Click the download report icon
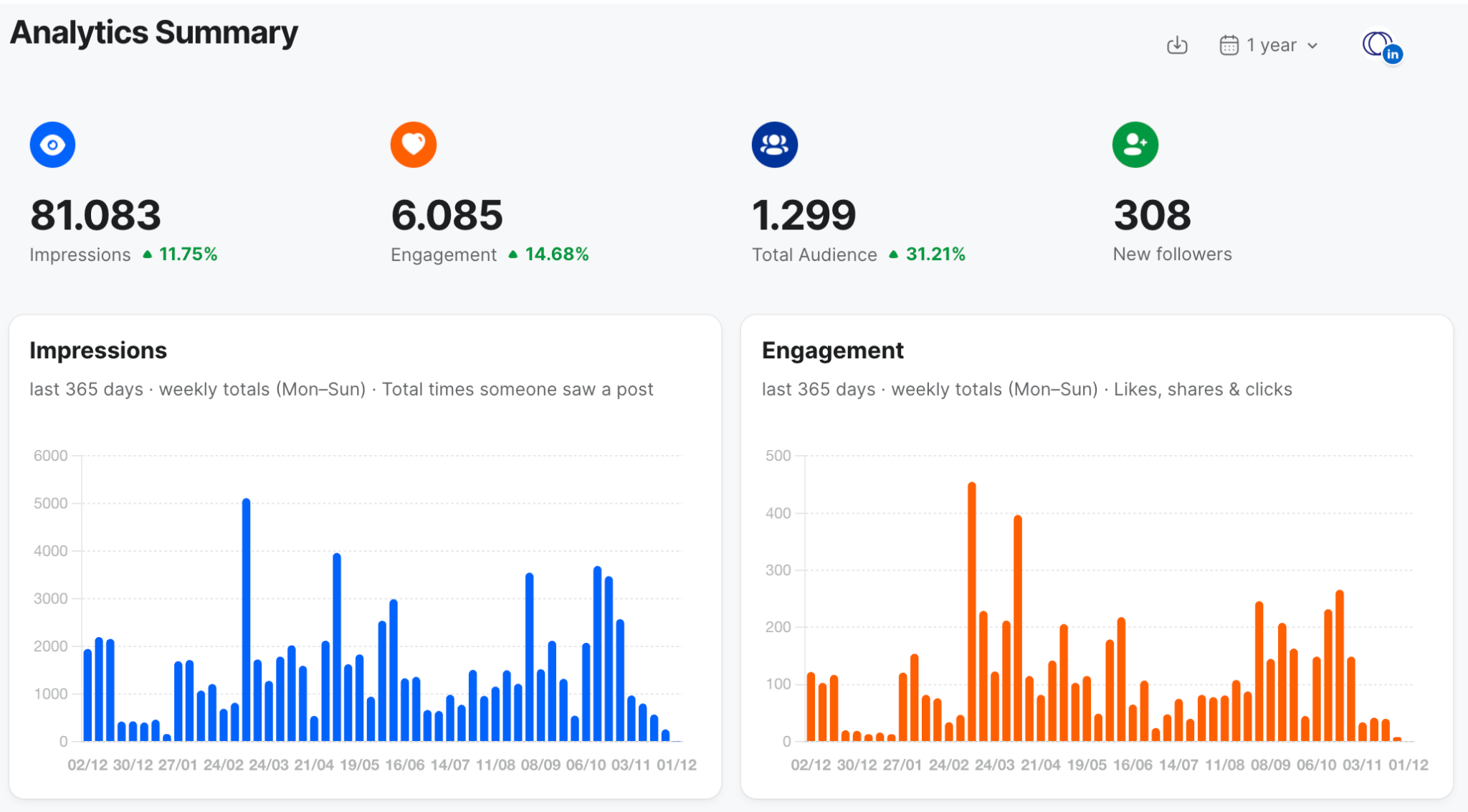The width and height of the screenshot is (1468, 812). click(x=1177, y=46)
